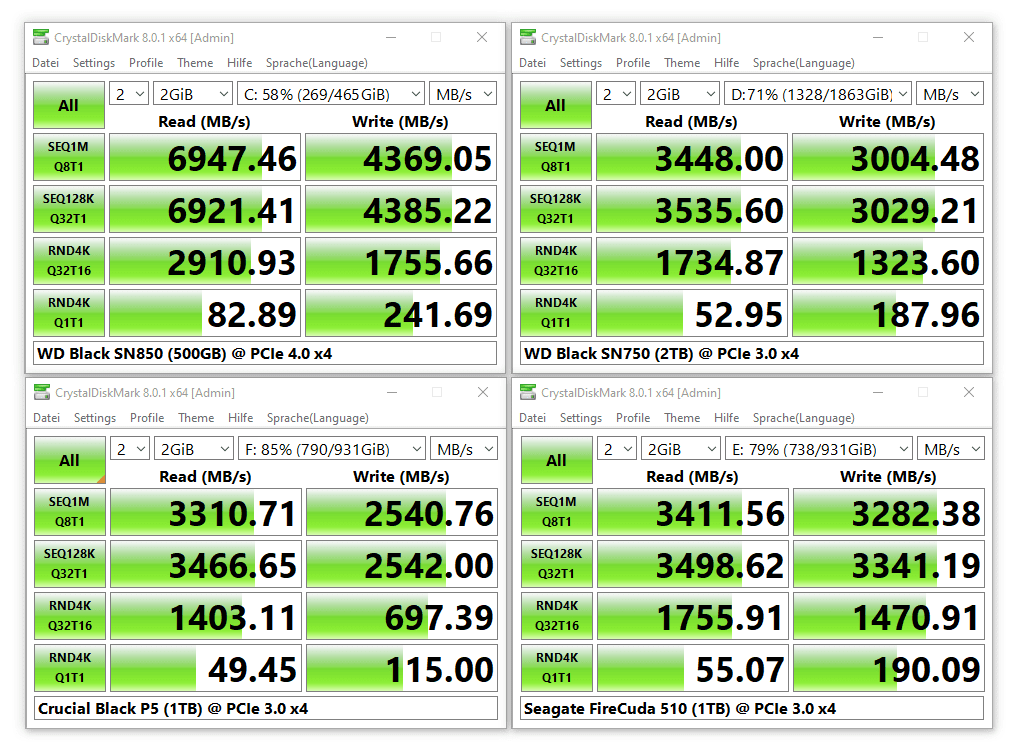Click the CrystalDiskMark app icon in SN750 window
Viewport: 1024px width, 747px height.
click(x=528, y=37)
